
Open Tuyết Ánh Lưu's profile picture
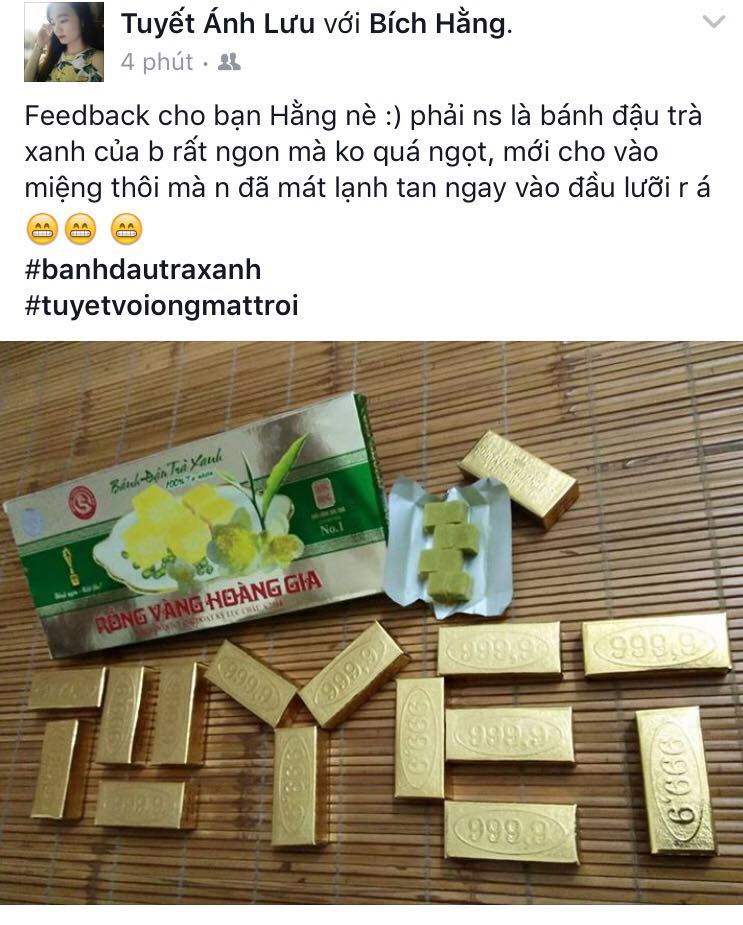pos(64,41)
